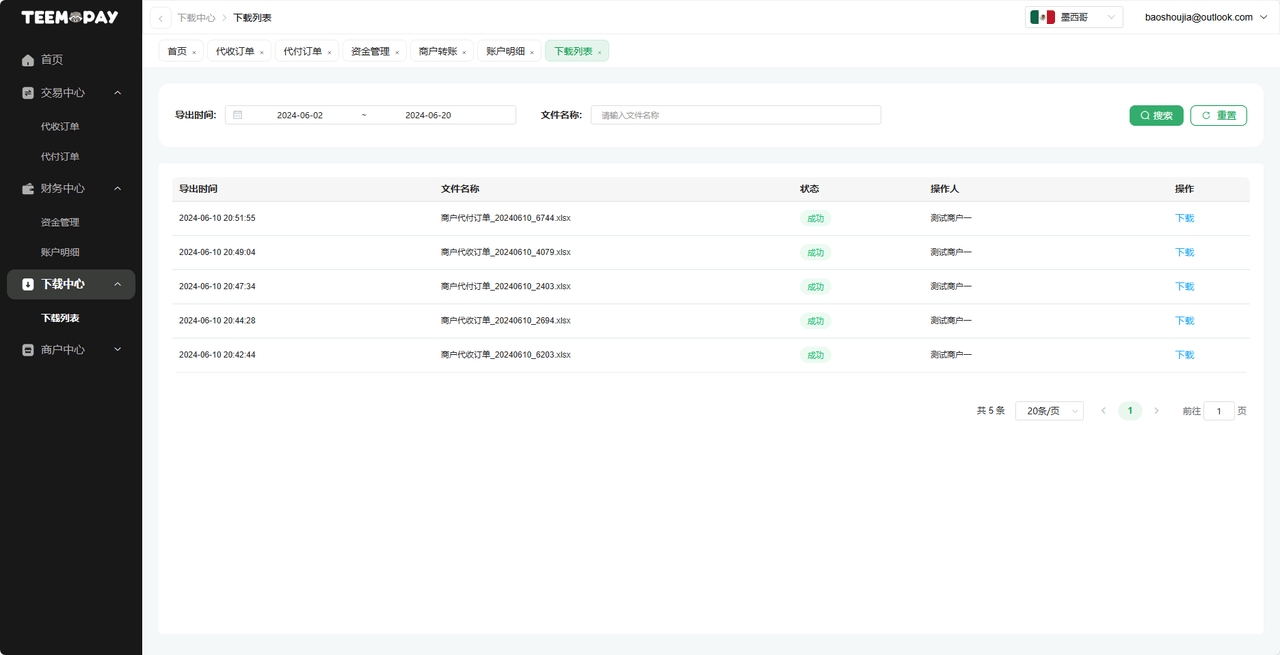The image size is (1280, 655).
Task: Click the 下载中心 download icon
Action: pyautogui.click(x=28, y=285)
